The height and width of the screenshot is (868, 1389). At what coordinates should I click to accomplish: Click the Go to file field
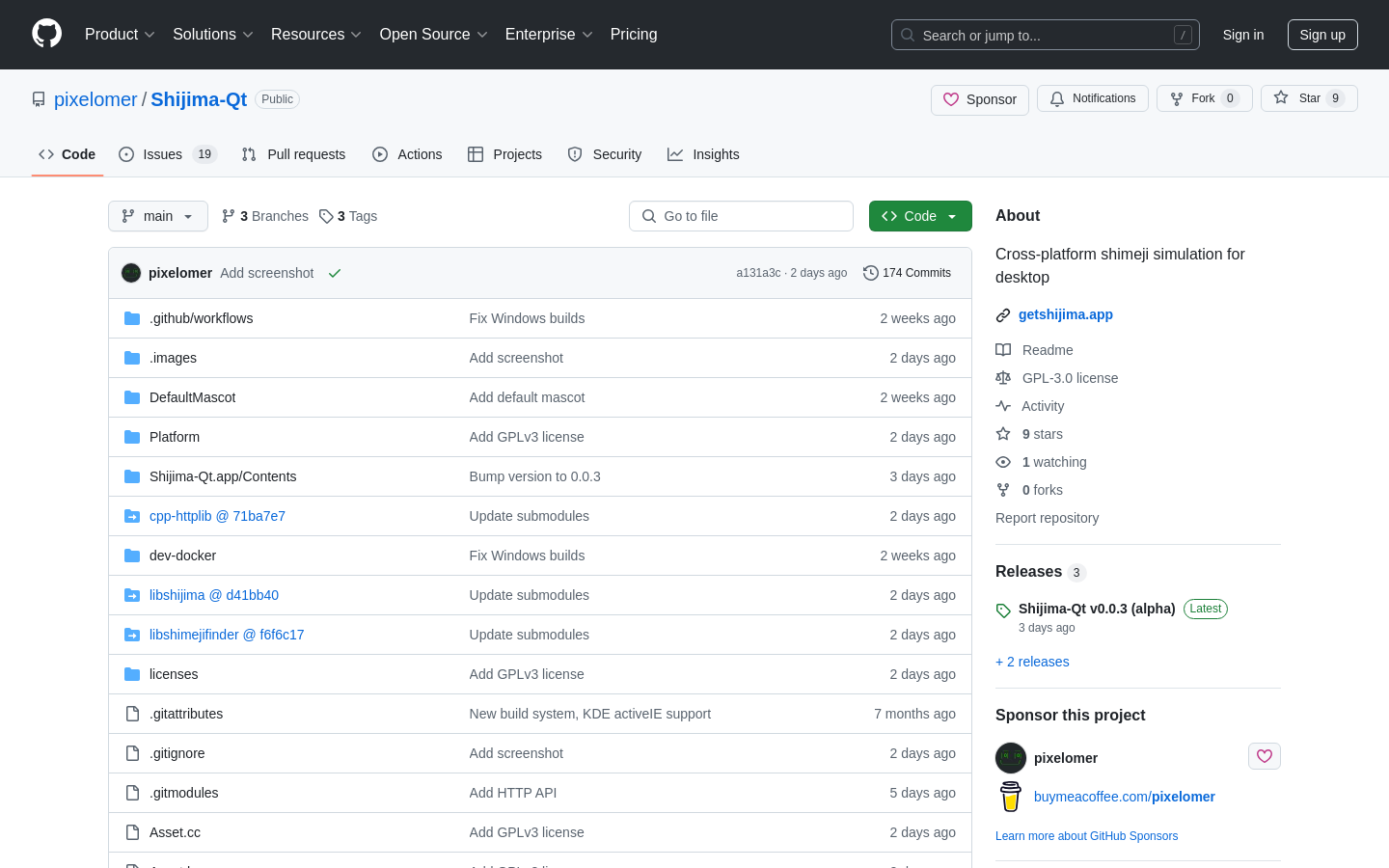coord(741,216)
